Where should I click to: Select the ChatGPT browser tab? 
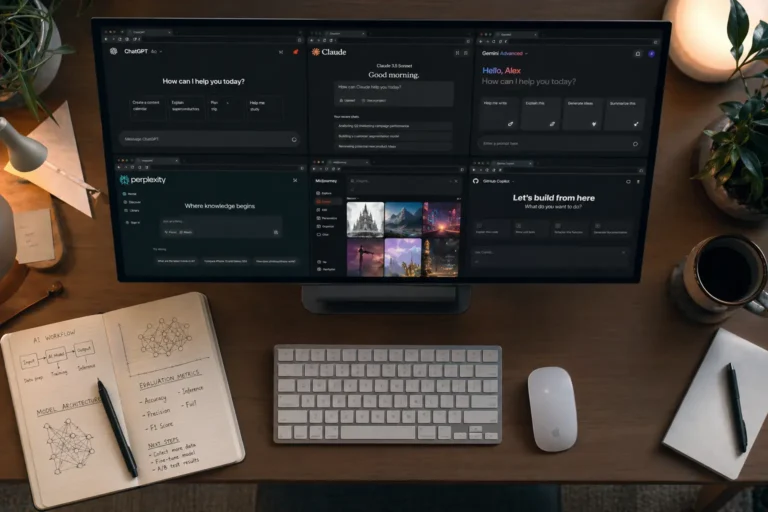click(151, 32)
